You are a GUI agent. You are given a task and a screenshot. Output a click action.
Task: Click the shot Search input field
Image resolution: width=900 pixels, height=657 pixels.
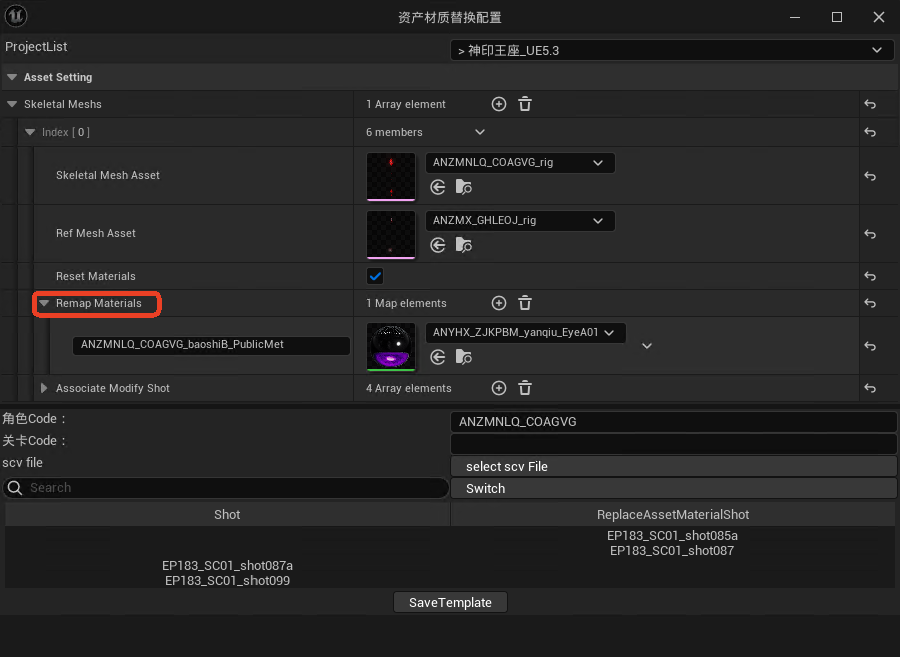point(230,488)
